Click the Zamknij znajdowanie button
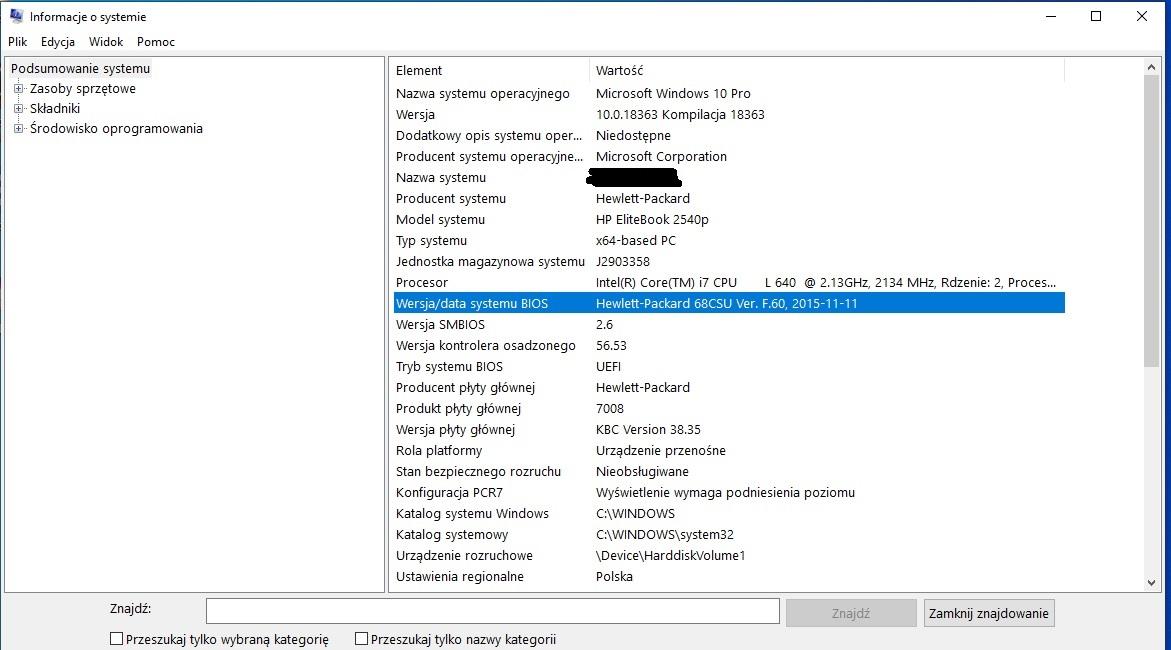The height and width of the screenshot is (650, 1171). coord(988,613)
